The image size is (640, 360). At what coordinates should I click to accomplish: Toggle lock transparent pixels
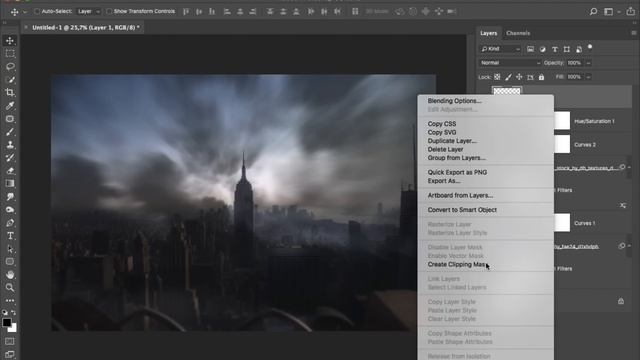[497, 77]
